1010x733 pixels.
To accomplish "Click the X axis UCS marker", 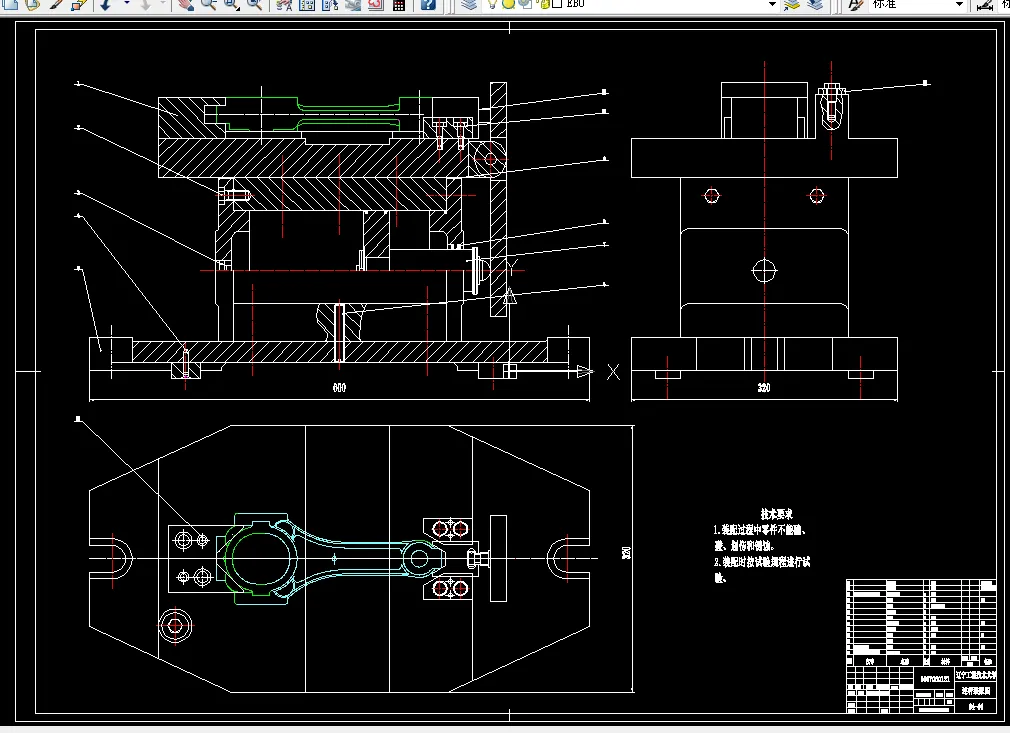I will [613, 372].
